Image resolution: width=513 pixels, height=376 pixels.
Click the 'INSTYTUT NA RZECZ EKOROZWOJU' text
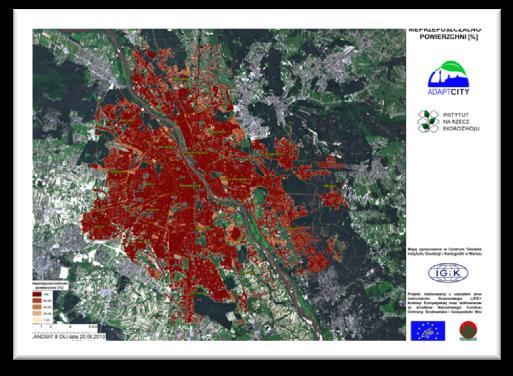[461, 122]
